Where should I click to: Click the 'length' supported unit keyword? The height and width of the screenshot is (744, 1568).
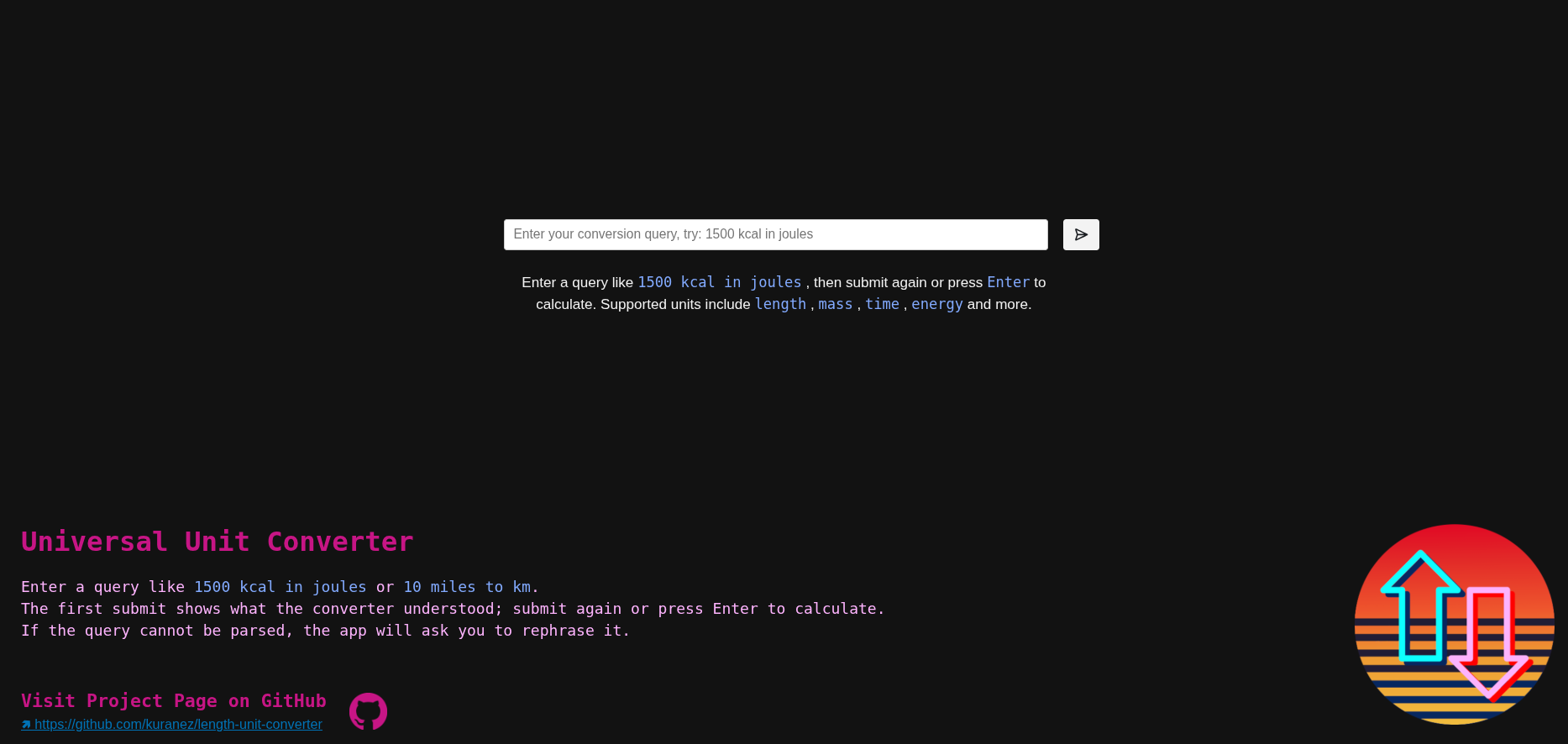click(780, 304)
